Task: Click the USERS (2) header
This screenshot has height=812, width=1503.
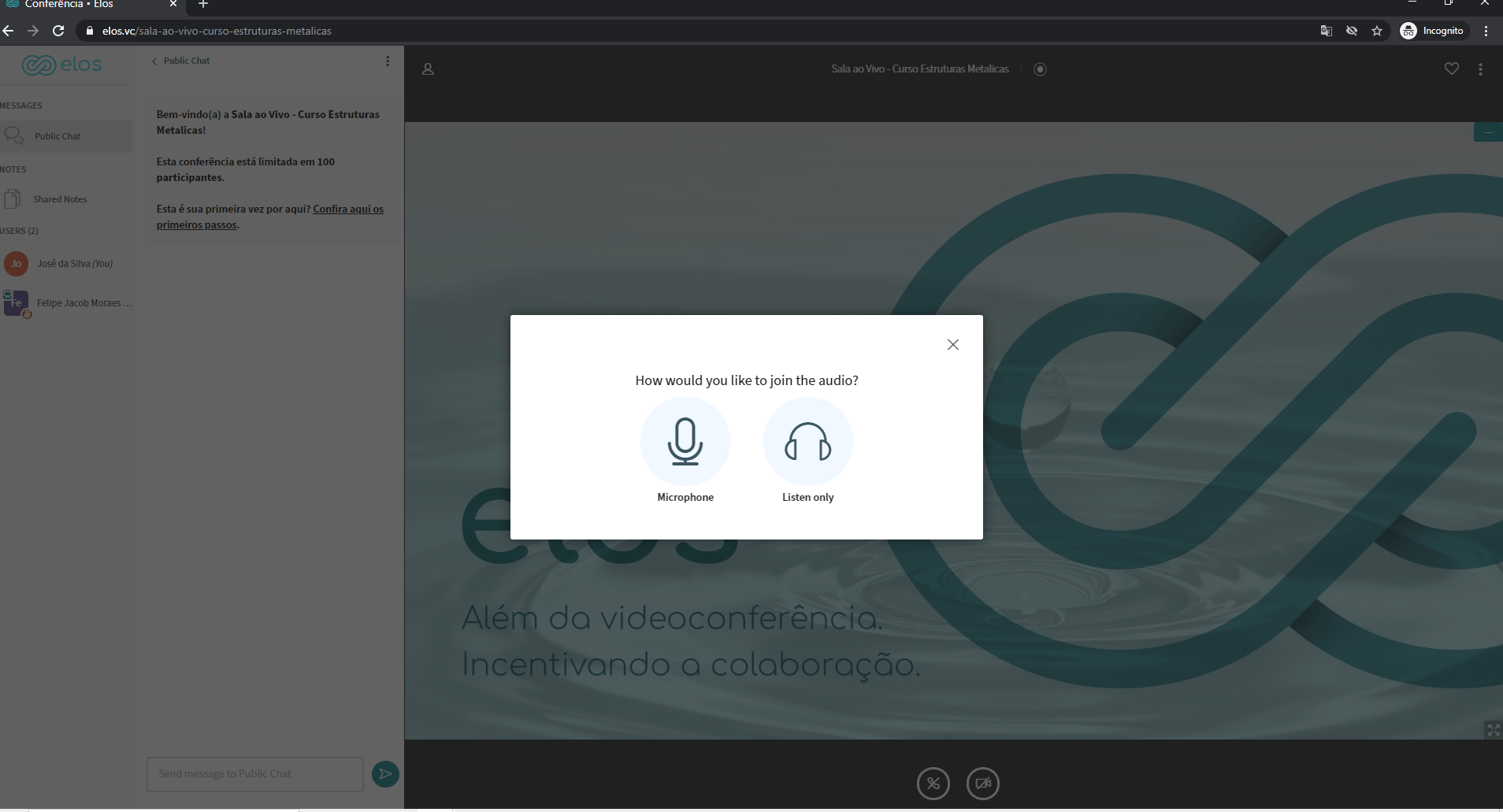Action: click(x=20, y=231)
